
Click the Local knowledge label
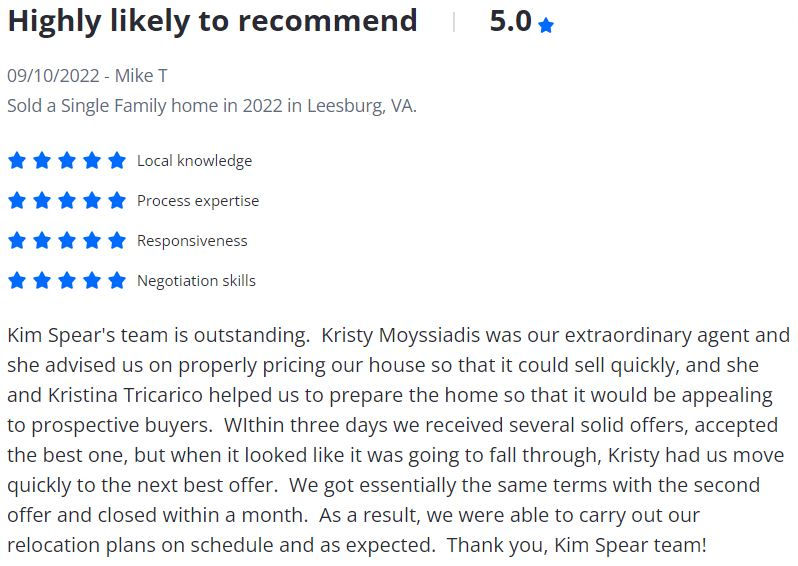click(x=194, y=161)
